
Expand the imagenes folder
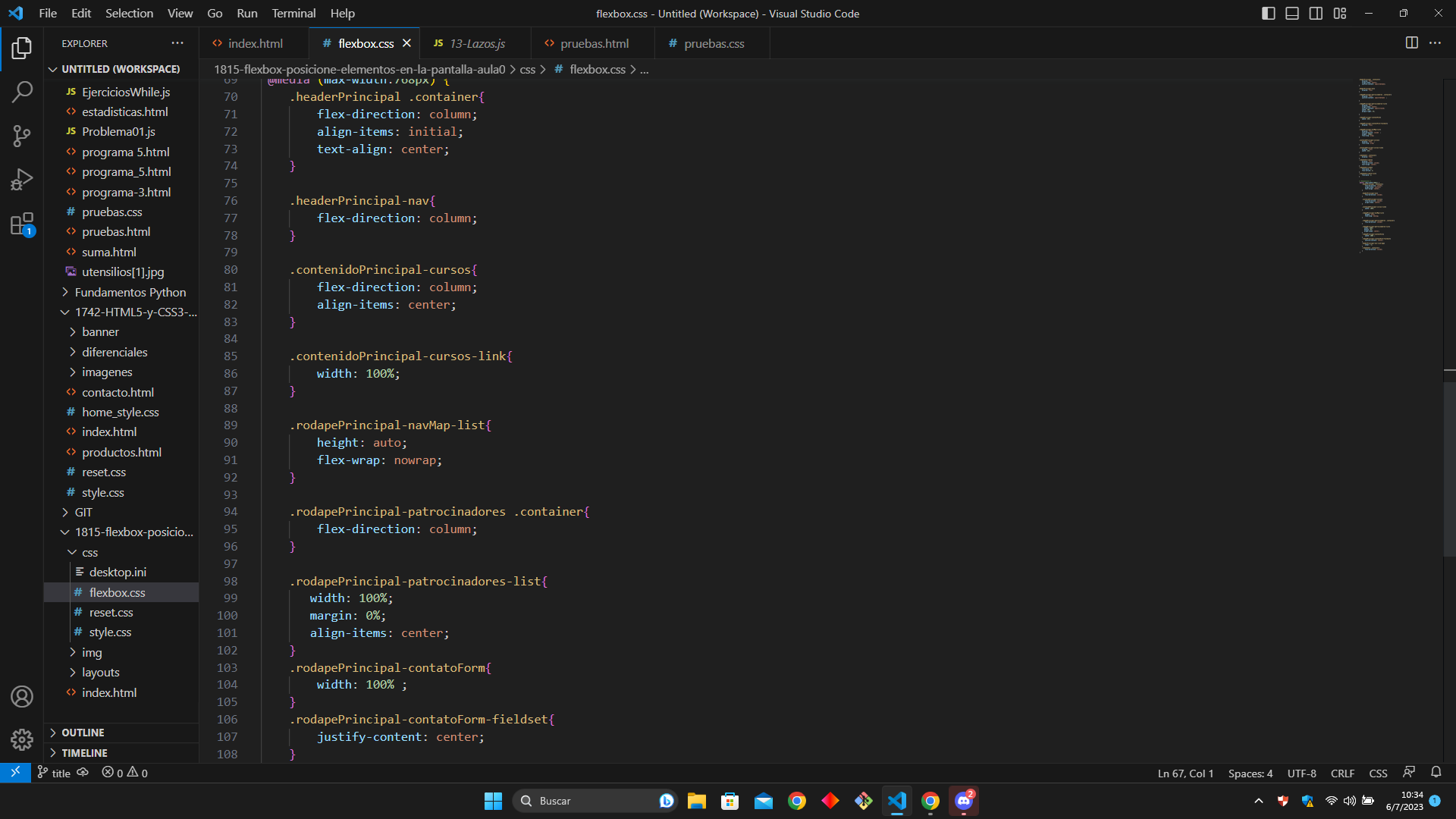pos(121,372)
